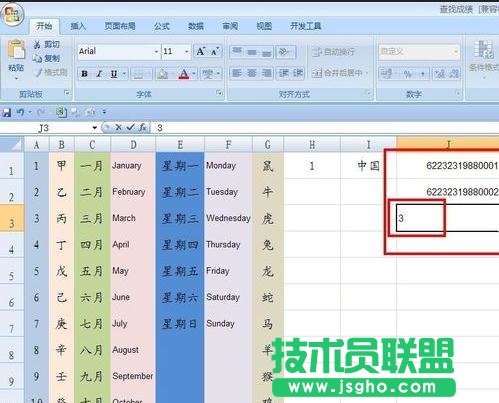Click the accounting currency format icon

coord(387,74)
